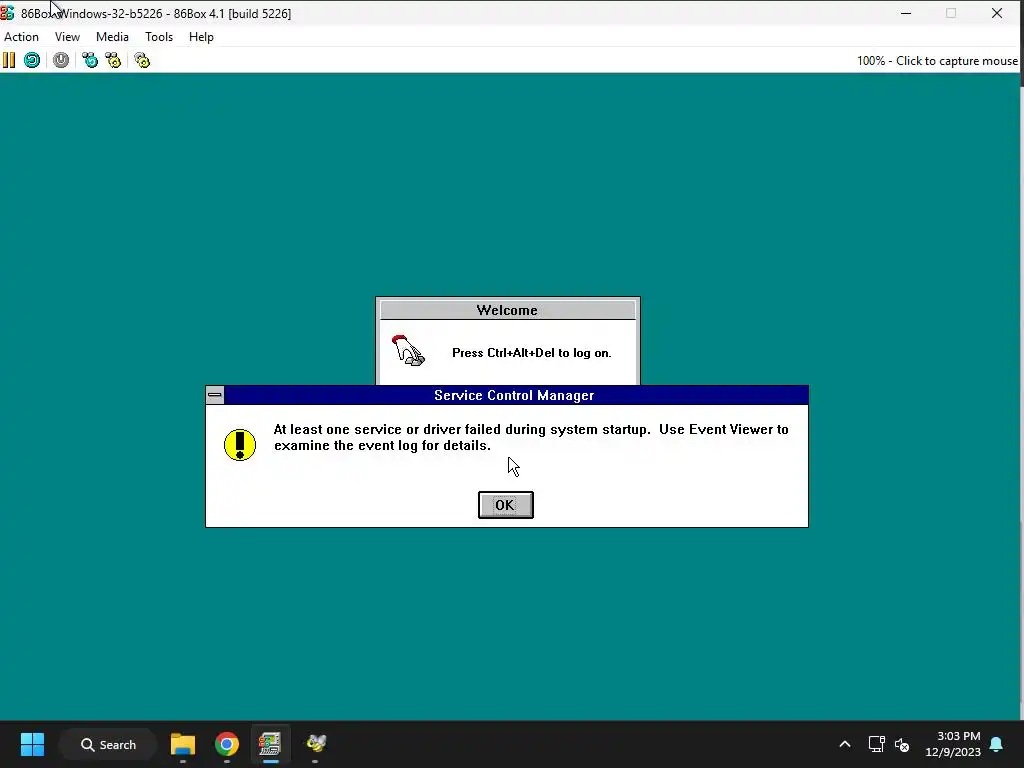Click the last pinned taskbar app, next to 86Box
Image resolution: width=1024 pixels, height=768 pixels.
315,744
